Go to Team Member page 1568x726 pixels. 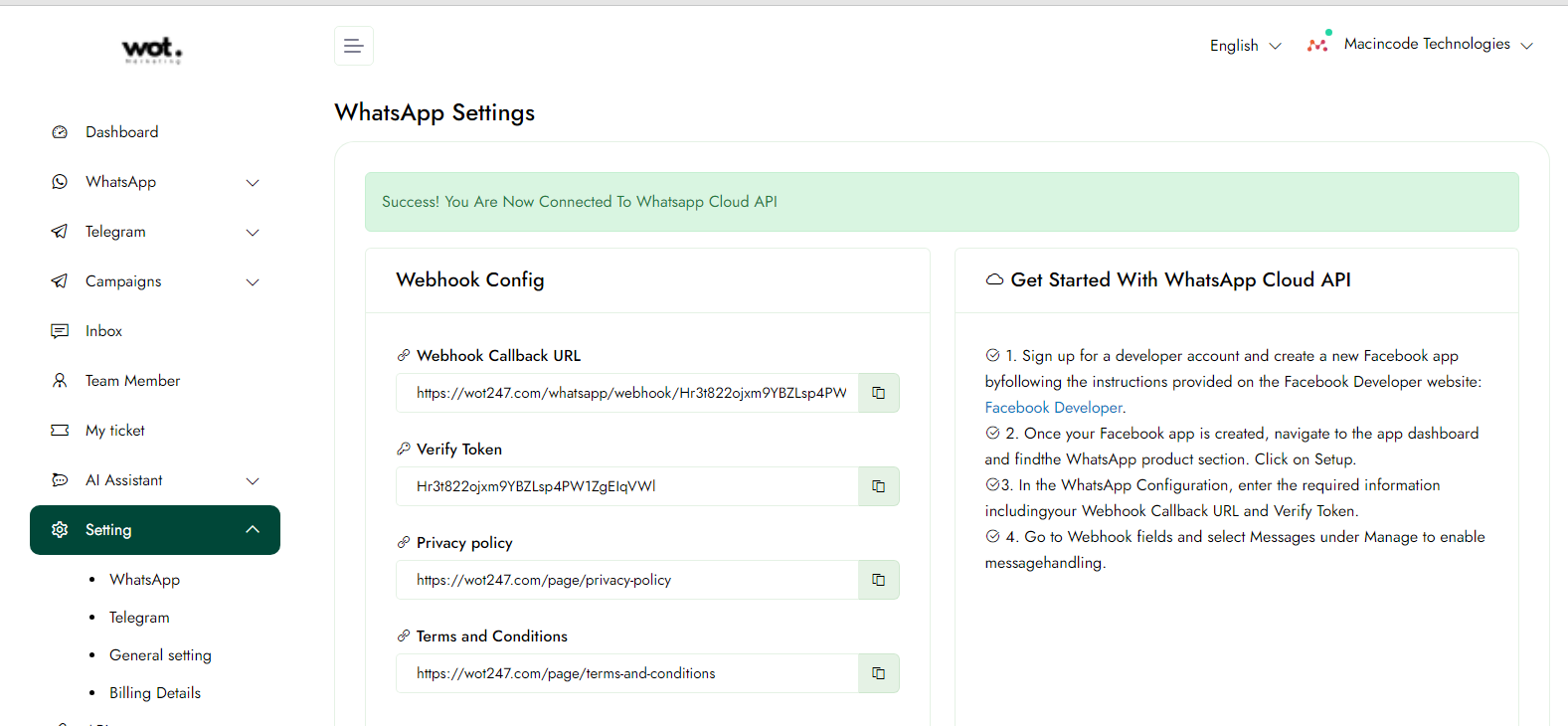click(x=132, y=381)
